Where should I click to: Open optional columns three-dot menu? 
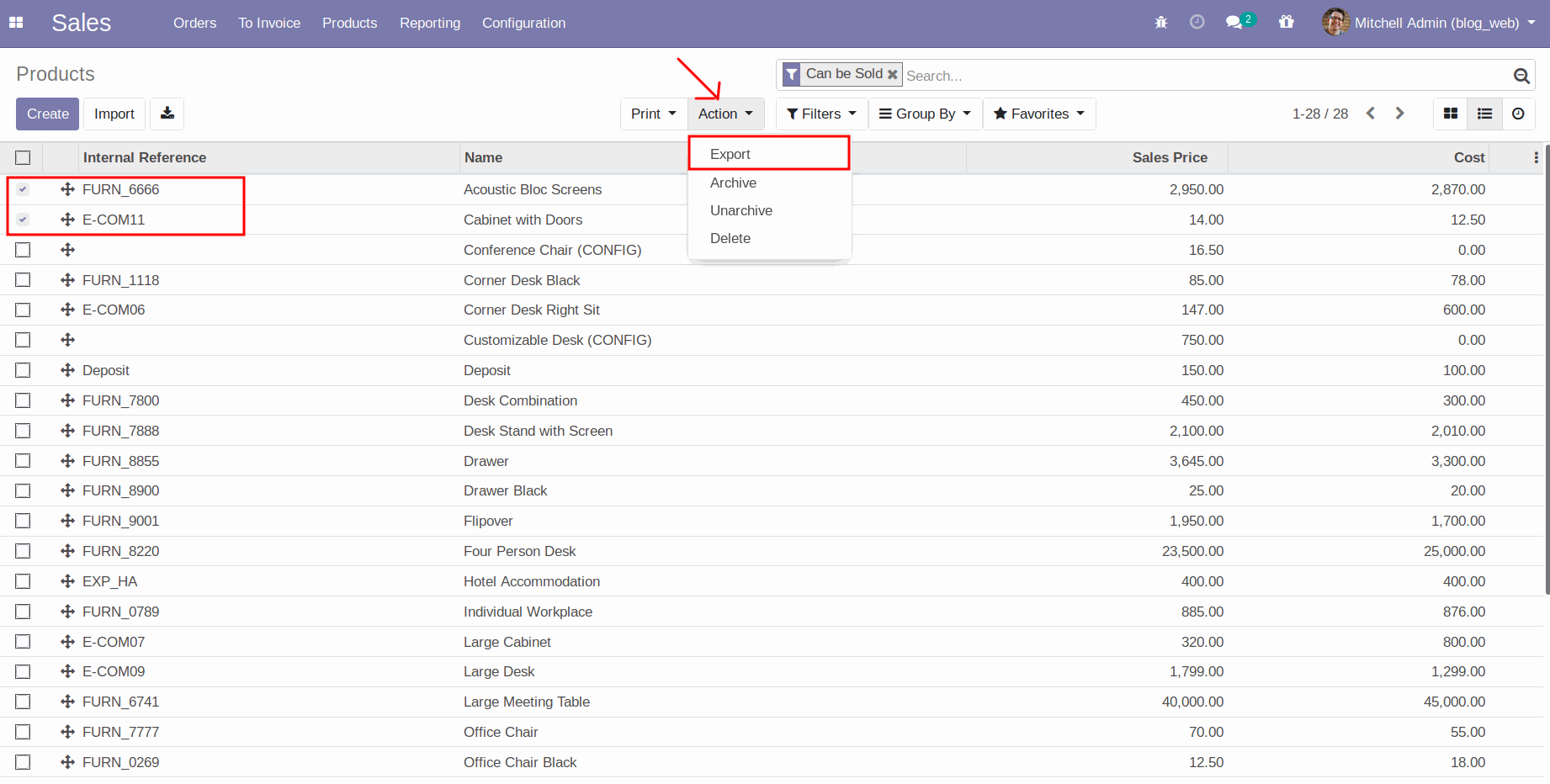pos(1536,157)
